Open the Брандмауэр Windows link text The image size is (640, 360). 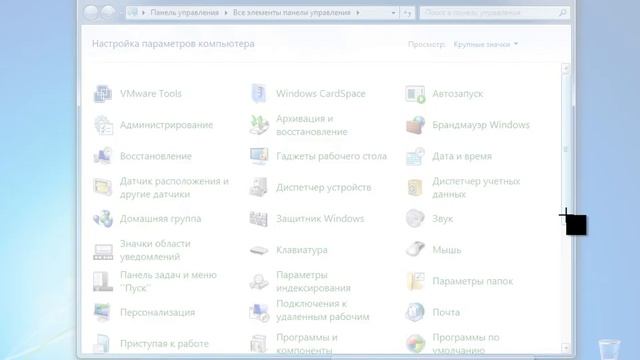tap(481, 125)
